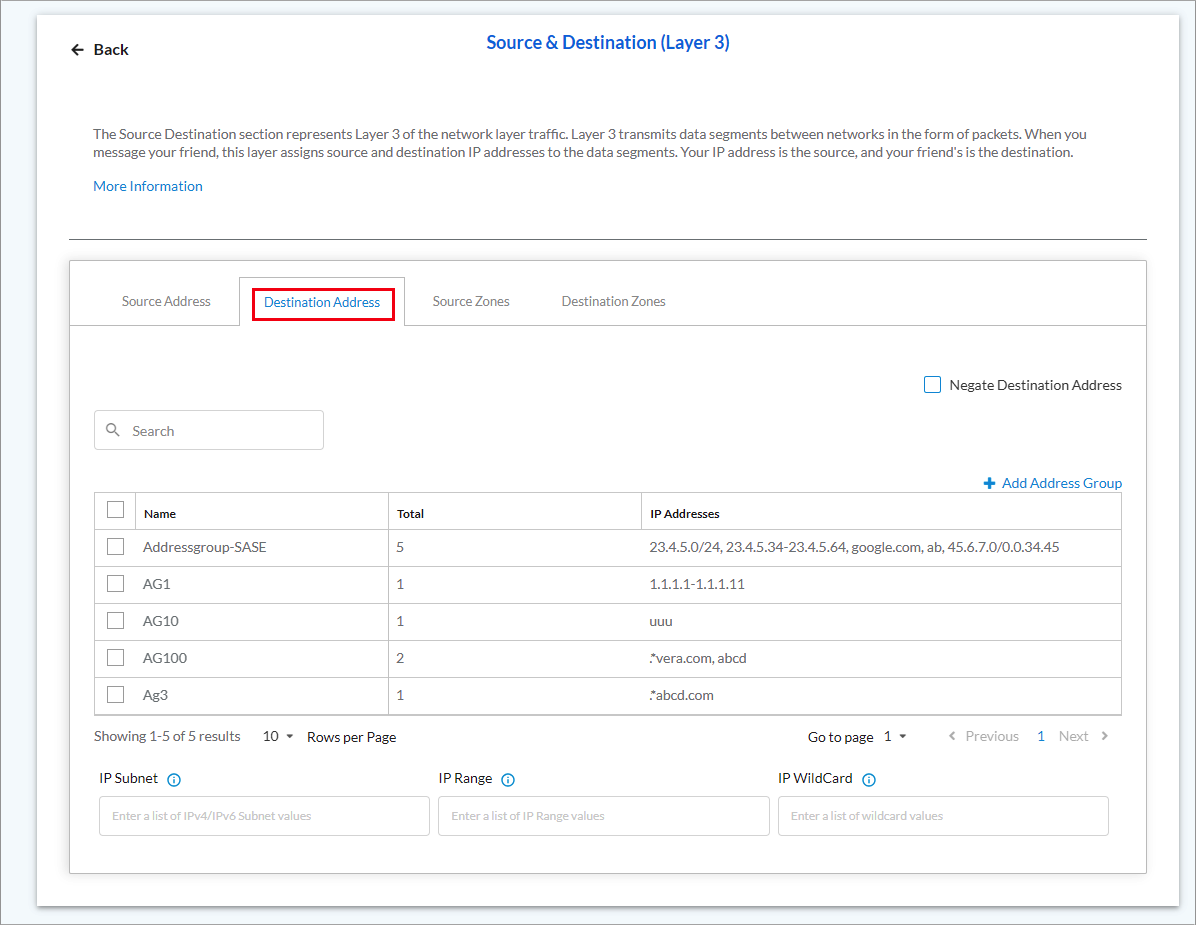Image resolution: width=1196 pixels, height=925 pixels.
Task: Focus the IP WildCard values field
Action: pyautogui.click(x=943, y=816)
